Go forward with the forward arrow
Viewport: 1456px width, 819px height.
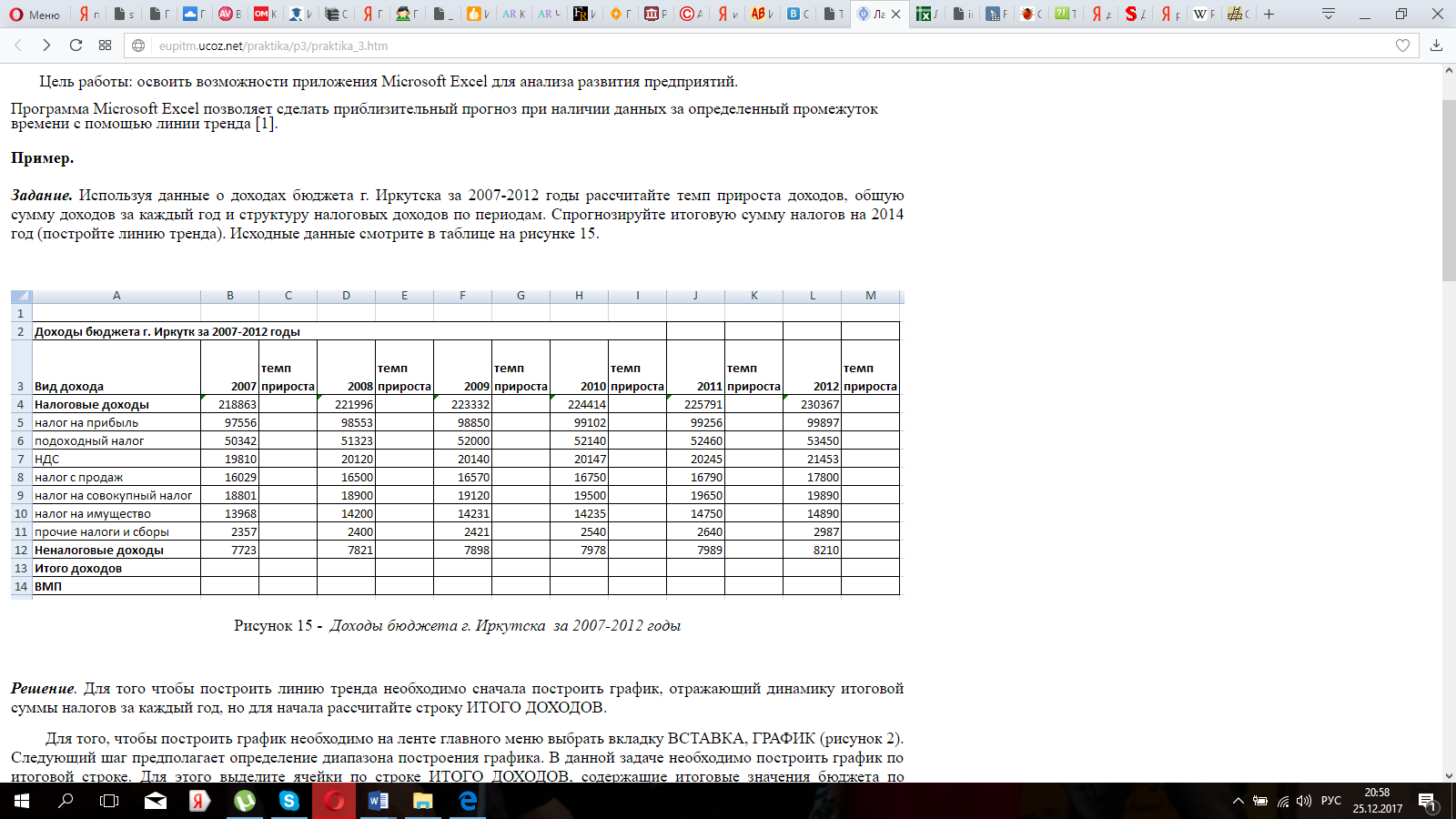(46, 45)
